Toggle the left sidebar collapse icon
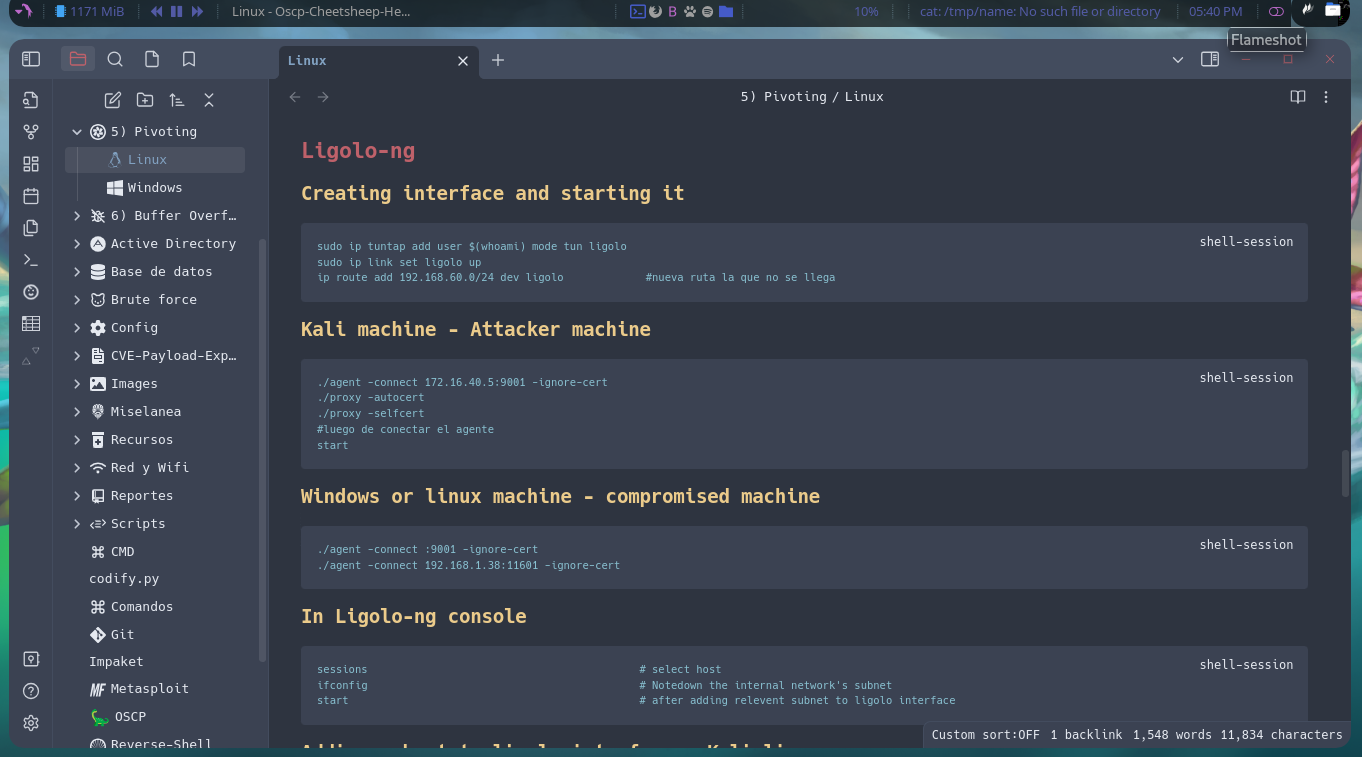1362x757 pixels. [x=31, y=60]
